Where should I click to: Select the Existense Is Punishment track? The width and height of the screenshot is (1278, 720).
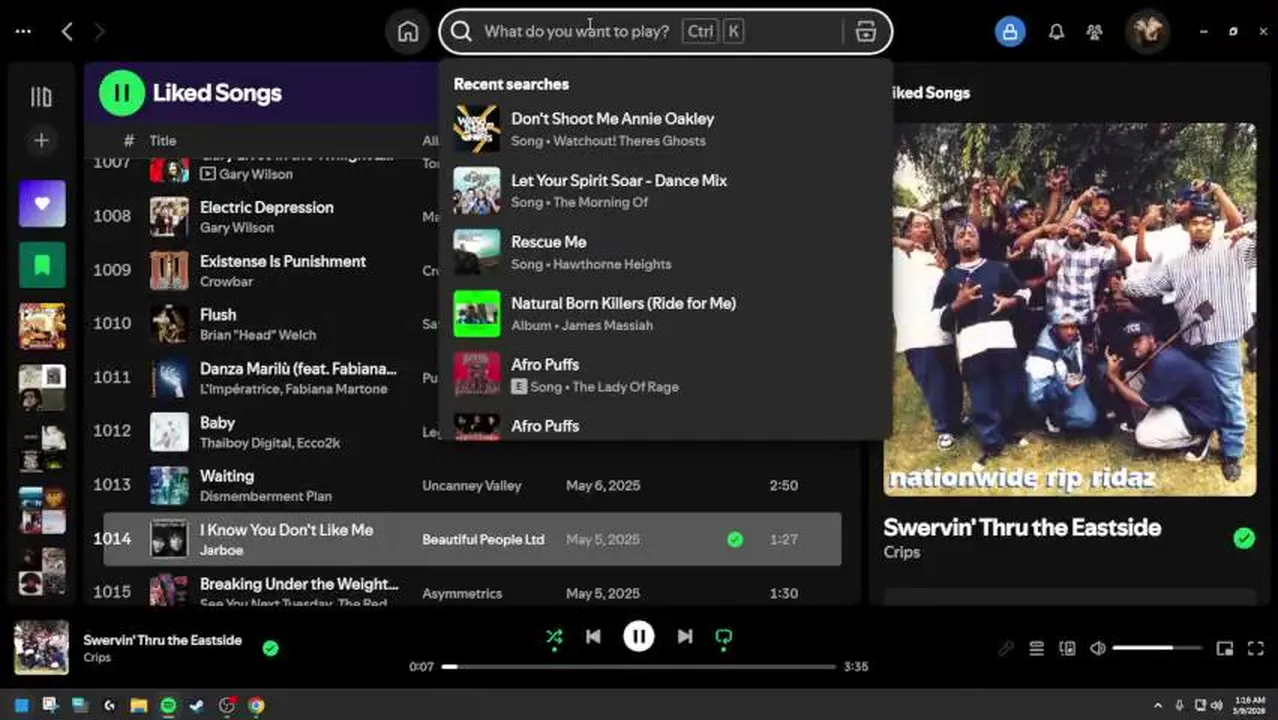[x=472, y=270]
